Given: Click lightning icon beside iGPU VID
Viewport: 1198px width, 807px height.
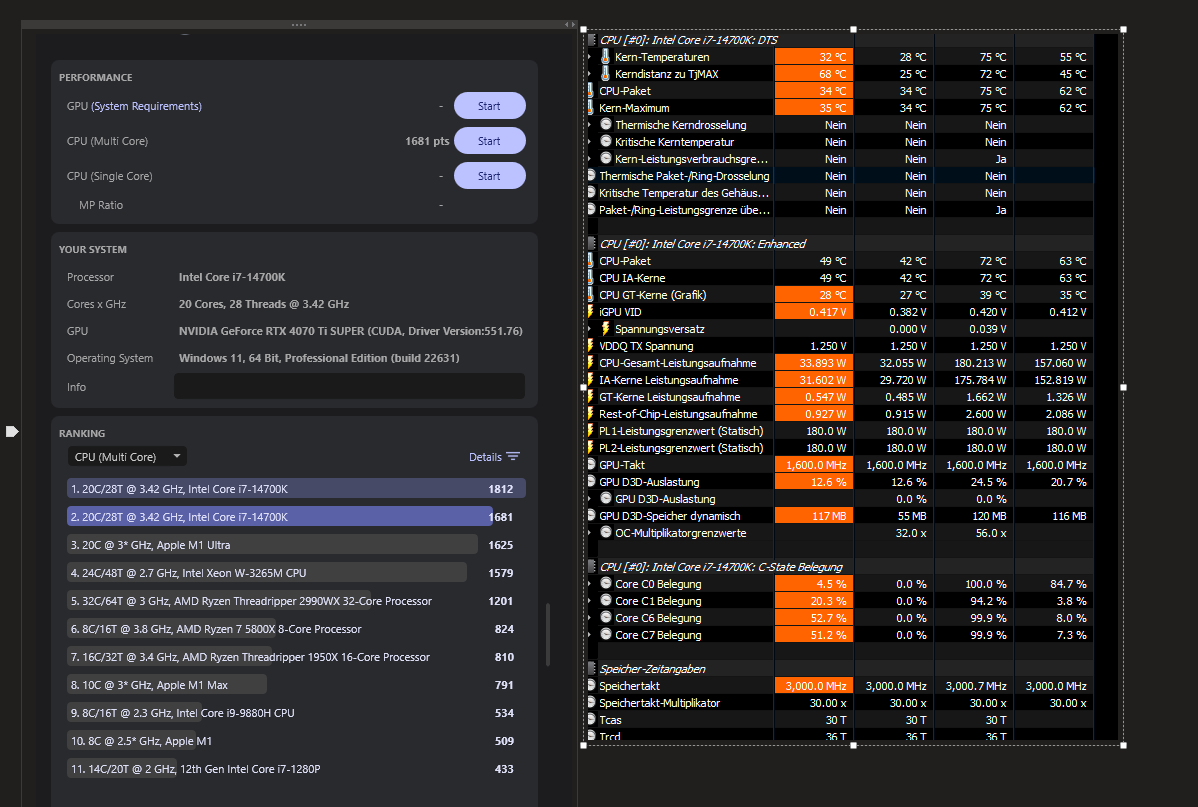Looking at the screenshot, I should [591, 312].
